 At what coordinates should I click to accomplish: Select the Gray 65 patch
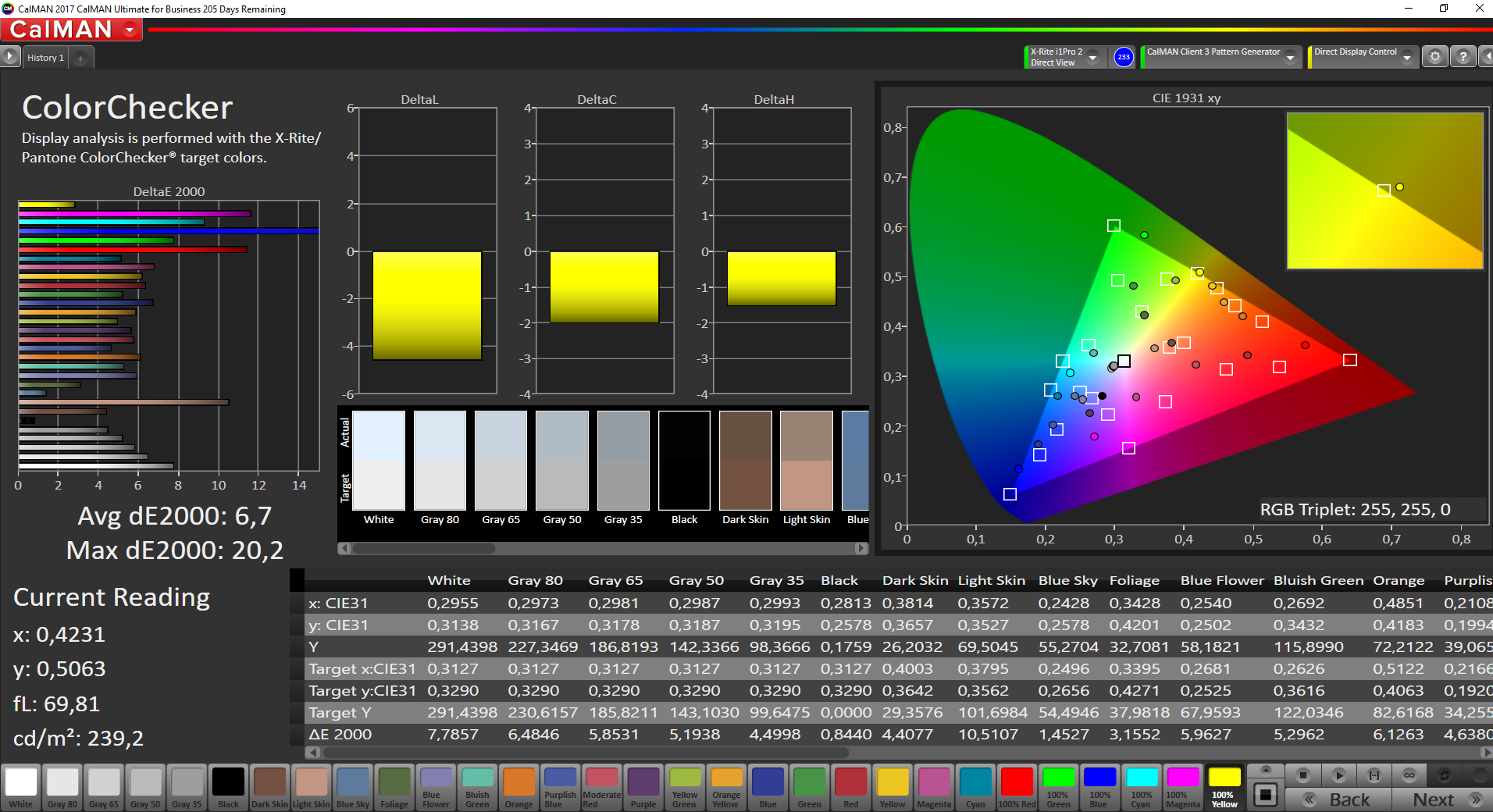pyautogui.click(x=104, y=787)
